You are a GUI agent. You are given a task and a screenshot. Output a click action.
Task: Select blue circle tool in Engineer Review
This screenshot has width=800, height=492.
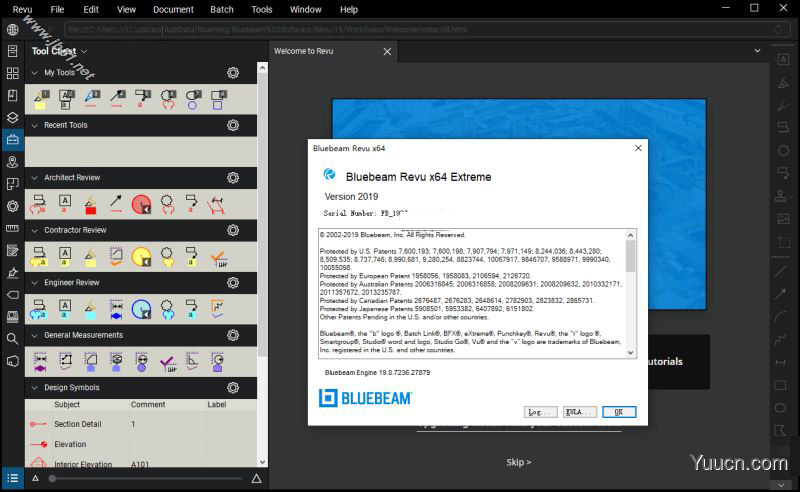pos(141,309)
